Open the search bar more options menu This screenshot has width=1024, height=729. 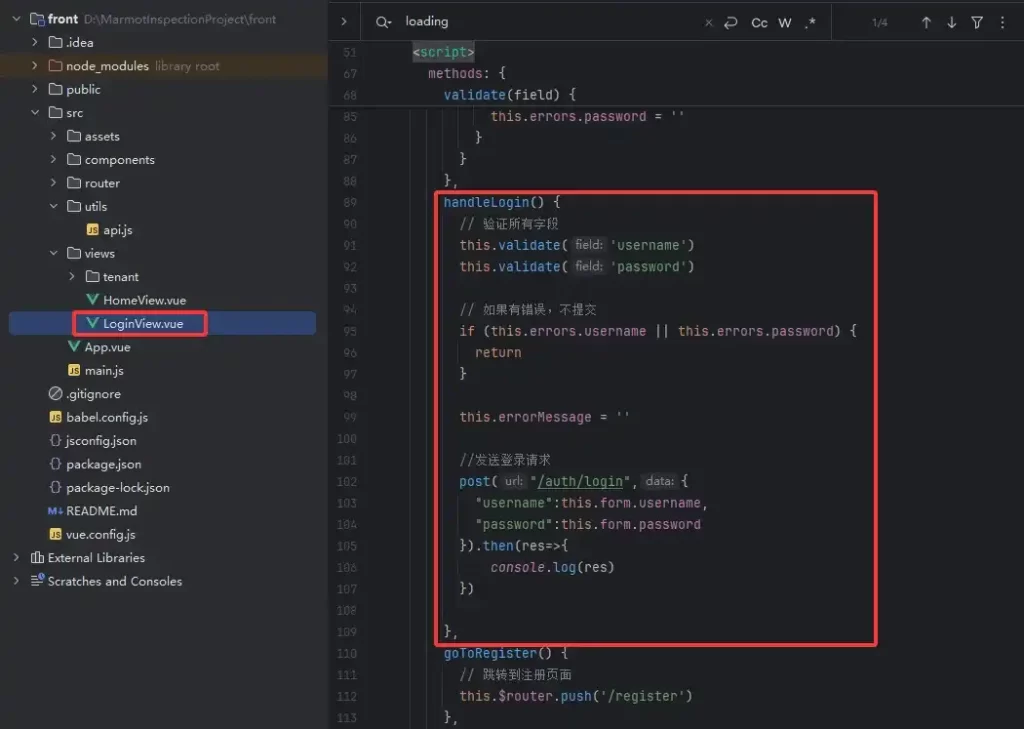[x=1002, y=22]
